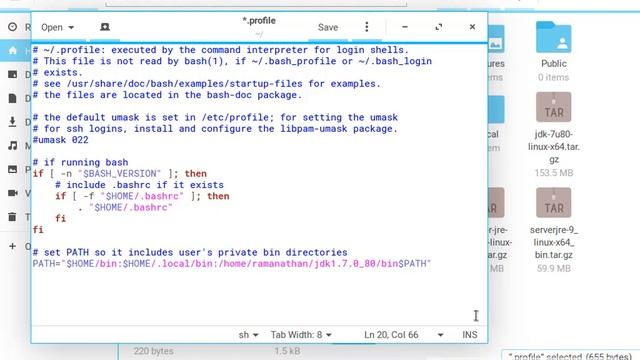Click the indented "fi" line in editor
The height and width of the screenshot is (360, 640).
(x=60, y=218)
